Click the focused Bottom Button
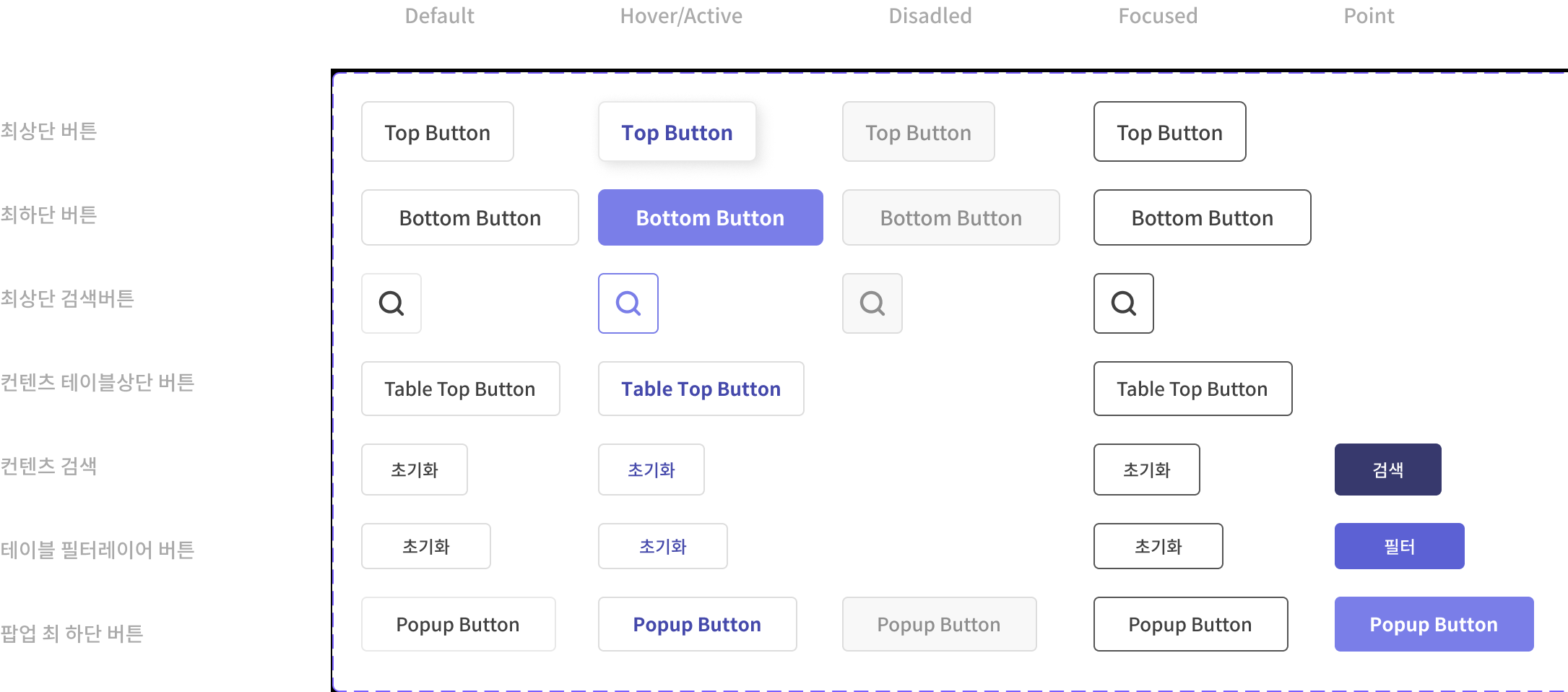The image size is (1568, 692). (x=1203, y=217)
